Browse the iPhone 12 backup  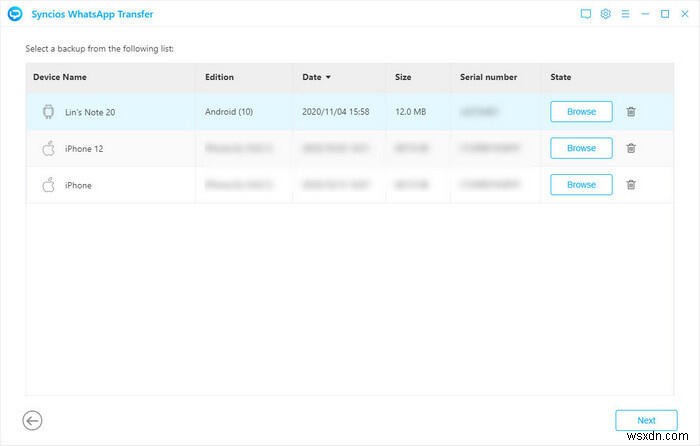(x=581, y=148)
